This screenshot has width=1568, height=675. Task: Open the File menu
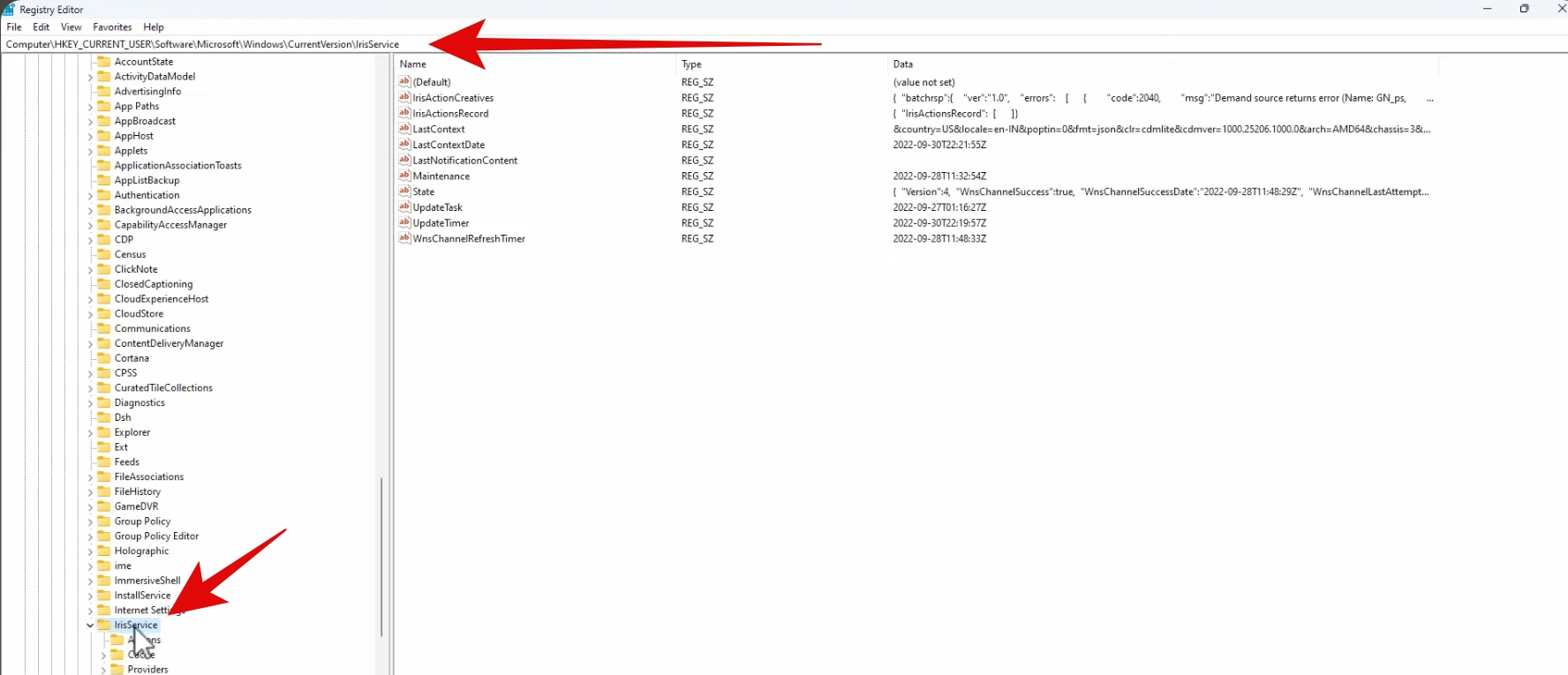14,27
